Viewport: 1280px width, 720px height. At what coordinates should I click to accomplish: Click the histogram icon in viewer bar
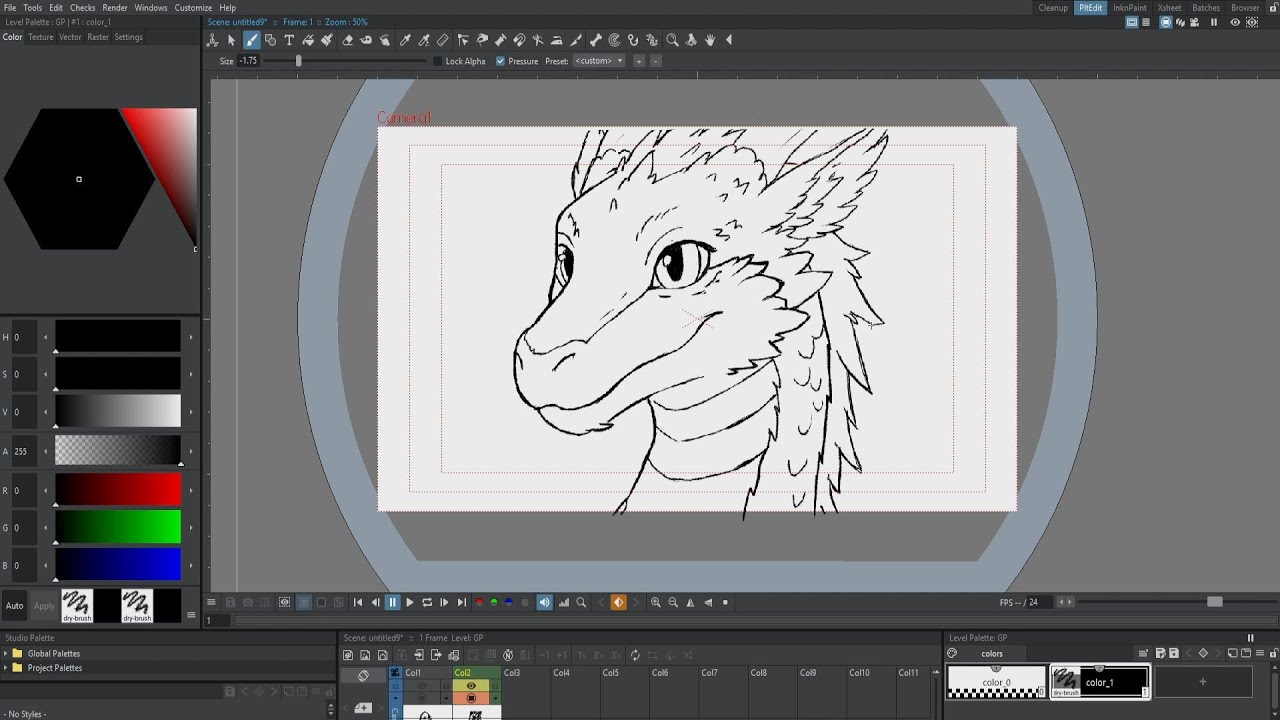tap(563, 602)
